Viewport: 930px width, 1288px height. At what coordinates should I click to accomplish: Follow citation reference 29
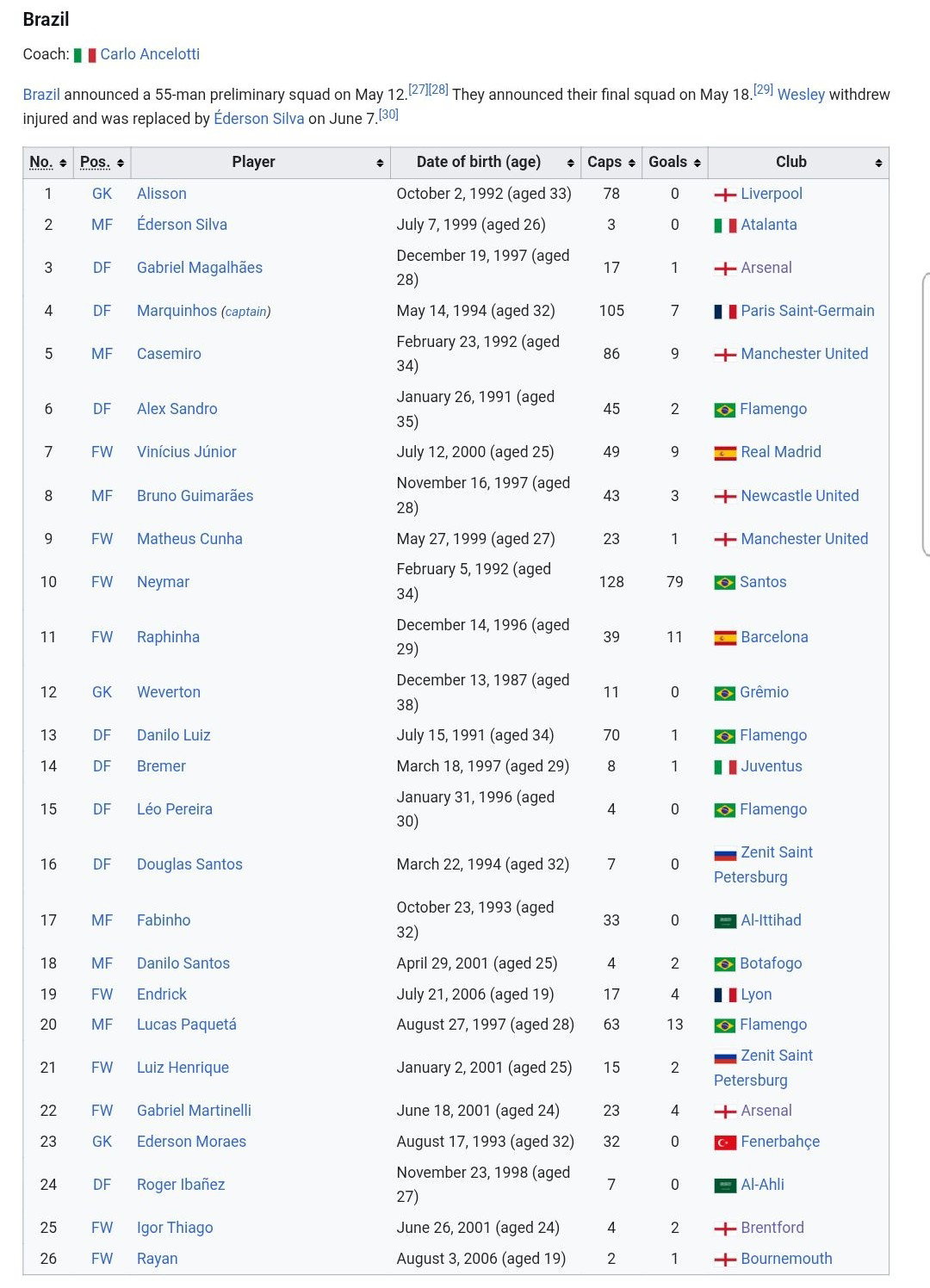coord(763,89)
